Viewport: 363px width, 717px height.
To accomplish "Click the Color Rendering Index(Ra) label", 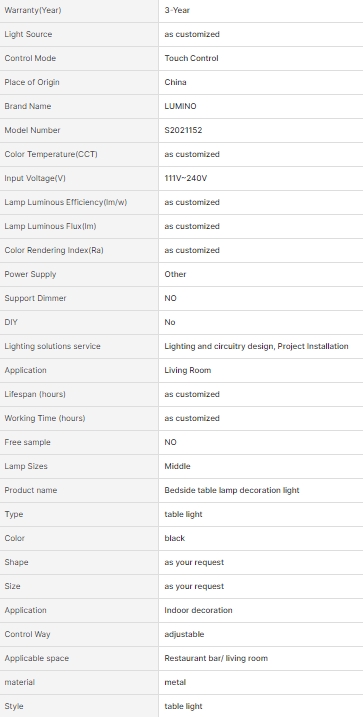I will pos(54,250).
